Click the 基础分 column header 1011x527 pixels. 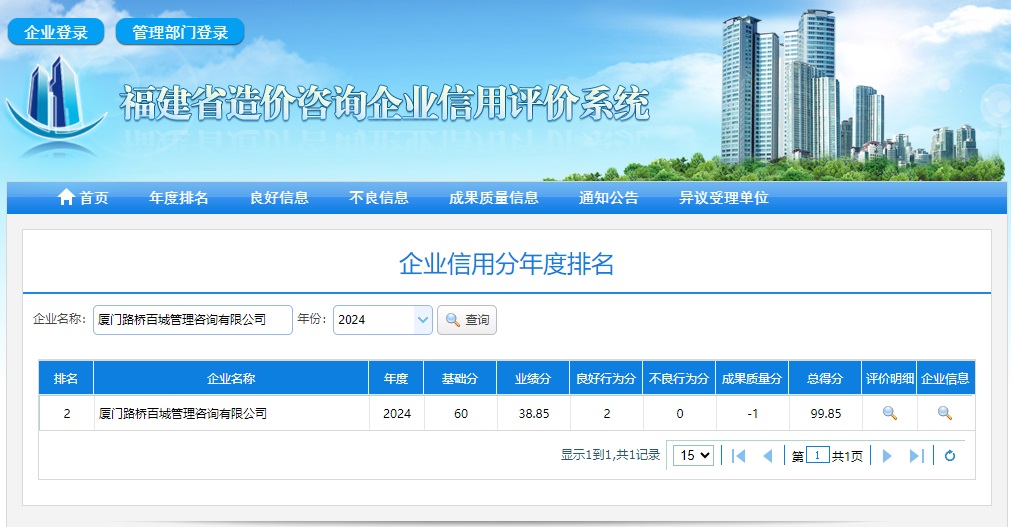click(460, 378)
